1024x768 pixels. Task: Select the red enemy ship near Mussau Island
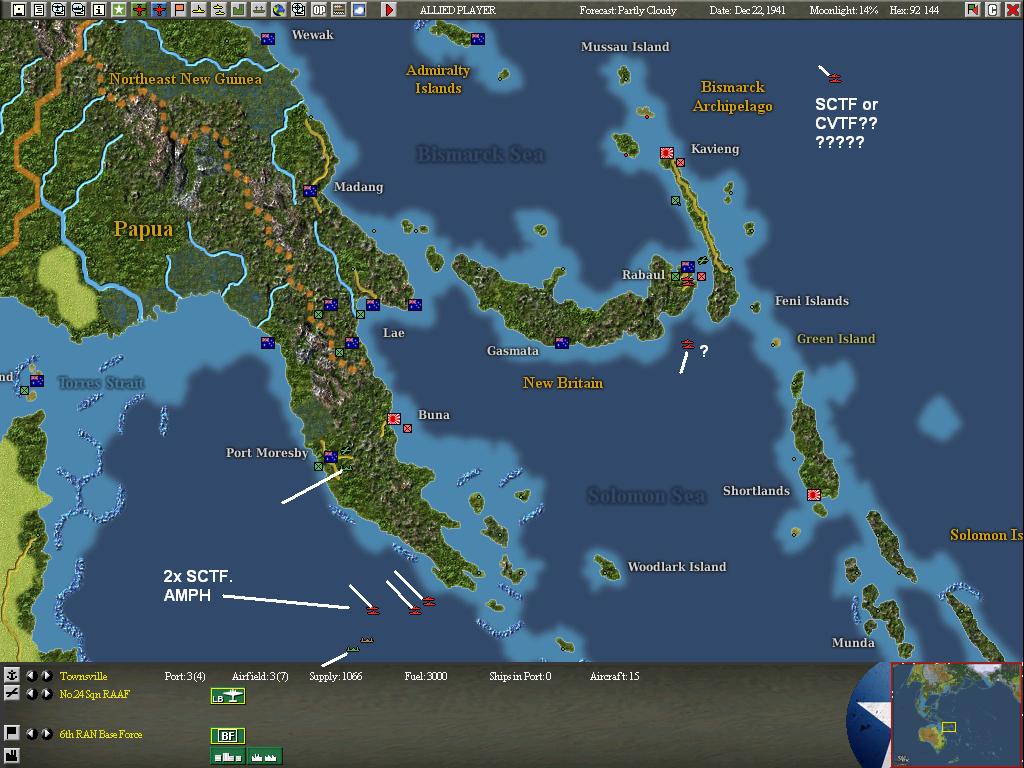point(835,78)
